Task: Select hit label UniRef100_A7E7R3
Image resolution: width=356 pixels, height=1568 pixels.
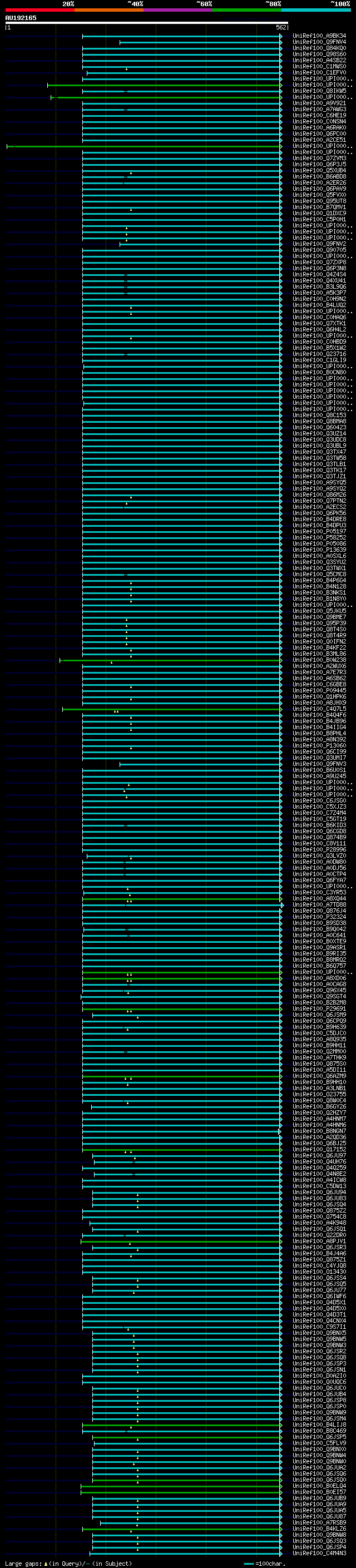Action: 319,672
